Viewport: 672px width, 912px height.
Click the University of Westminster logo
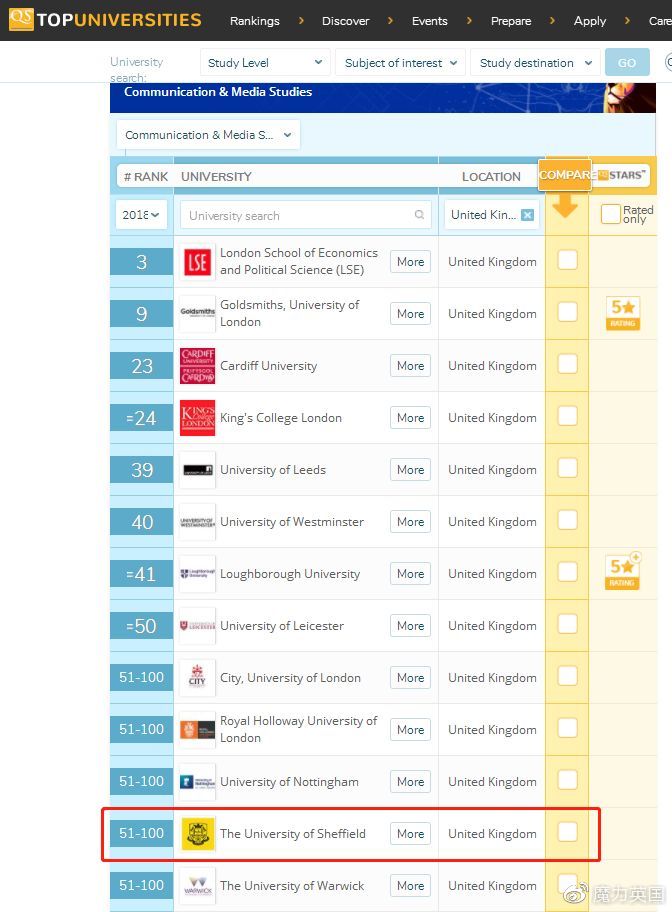pos(197,522)
